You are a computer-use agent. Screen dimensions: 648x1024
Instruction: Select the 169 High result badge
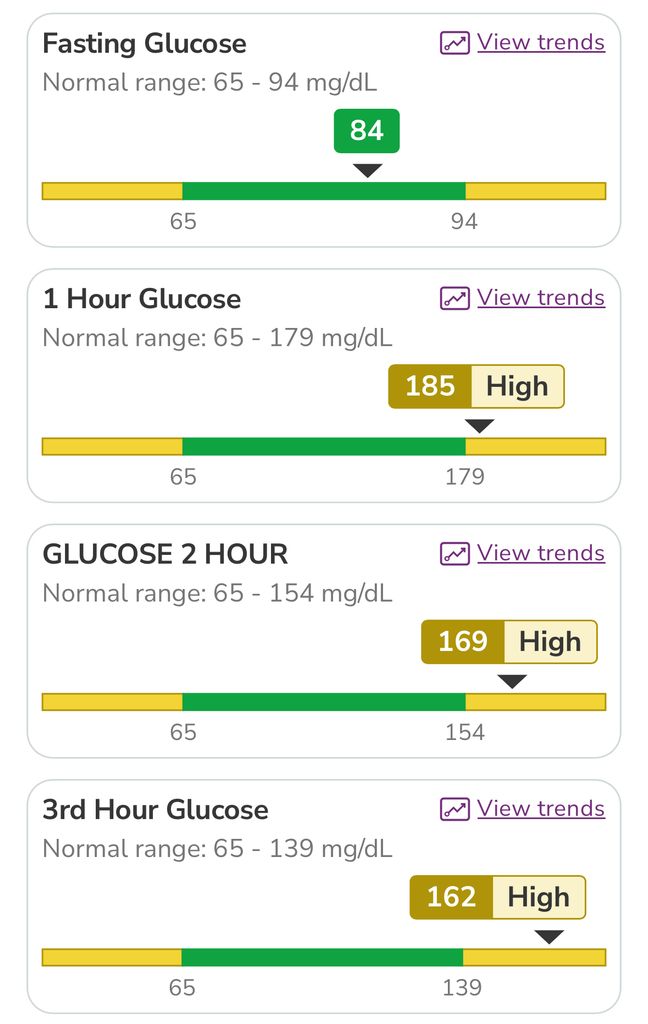click(x=508, y=641)
